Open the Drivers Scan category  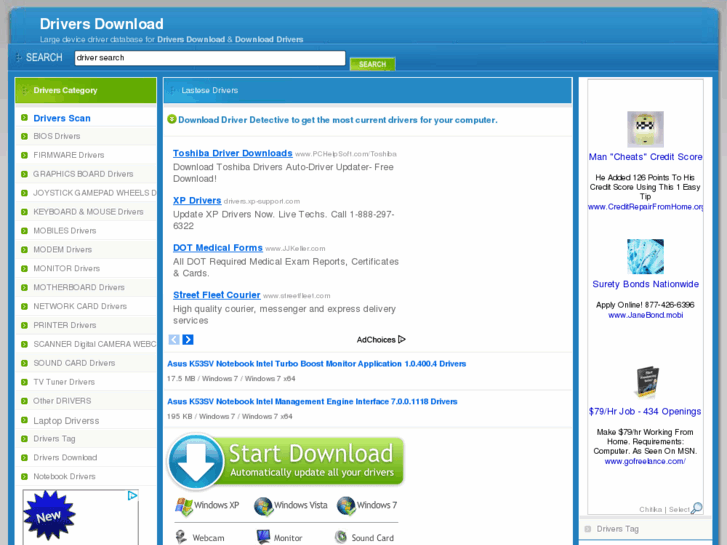62,118
